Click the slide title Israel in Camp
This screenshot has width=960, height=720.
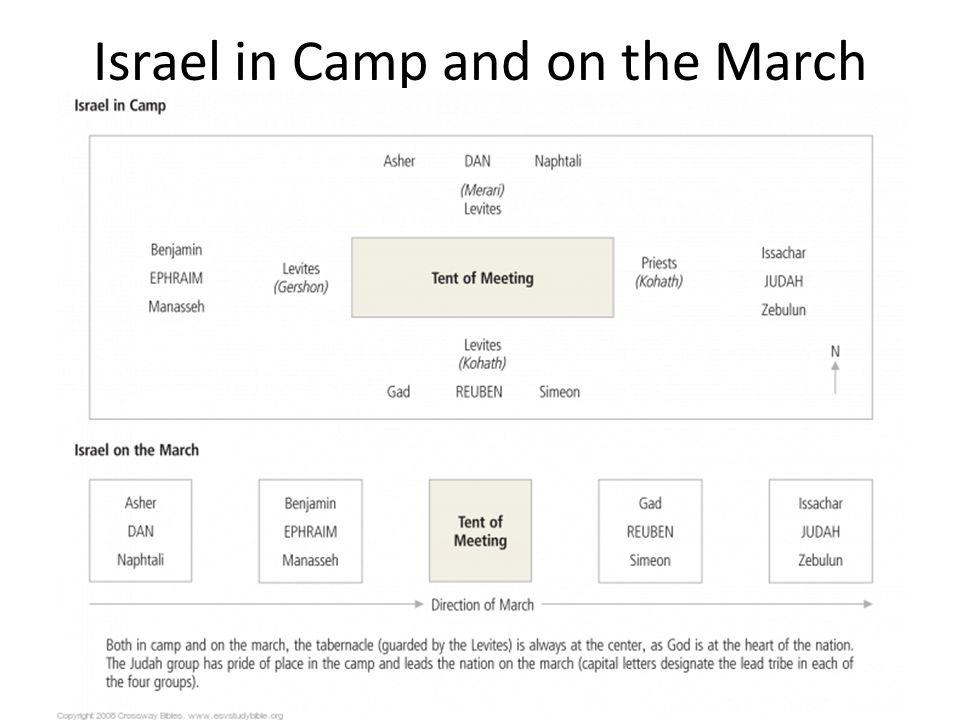click(479, 61)
